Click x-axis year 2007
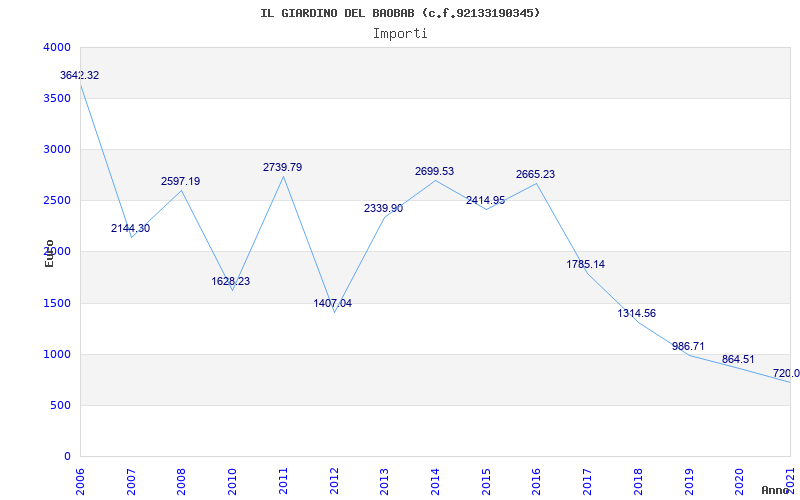The image size is (800, 500). pyautogui.click(x=131, y=482)
